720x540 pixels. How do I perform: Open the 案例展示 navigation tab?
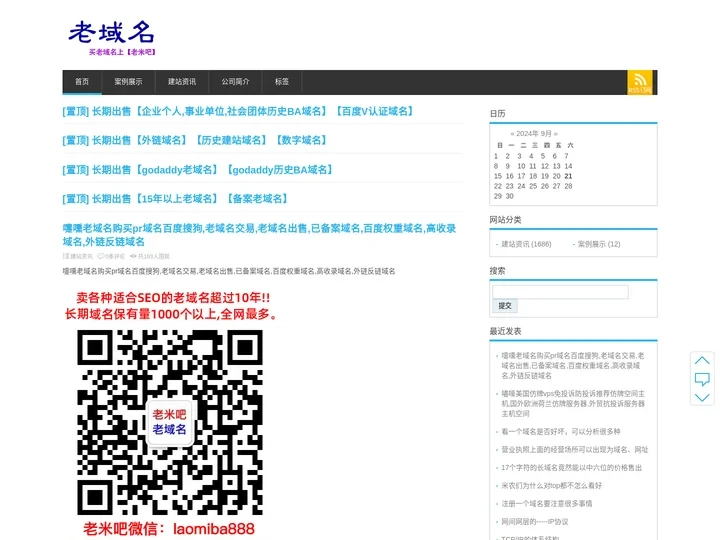tap(128, 82)
